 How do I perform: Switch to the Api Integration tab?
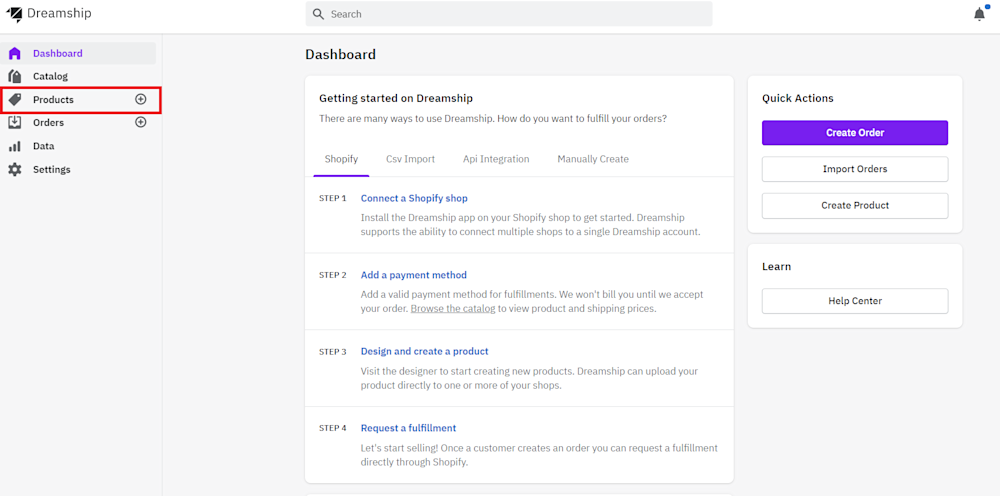(x=496, y=159)
